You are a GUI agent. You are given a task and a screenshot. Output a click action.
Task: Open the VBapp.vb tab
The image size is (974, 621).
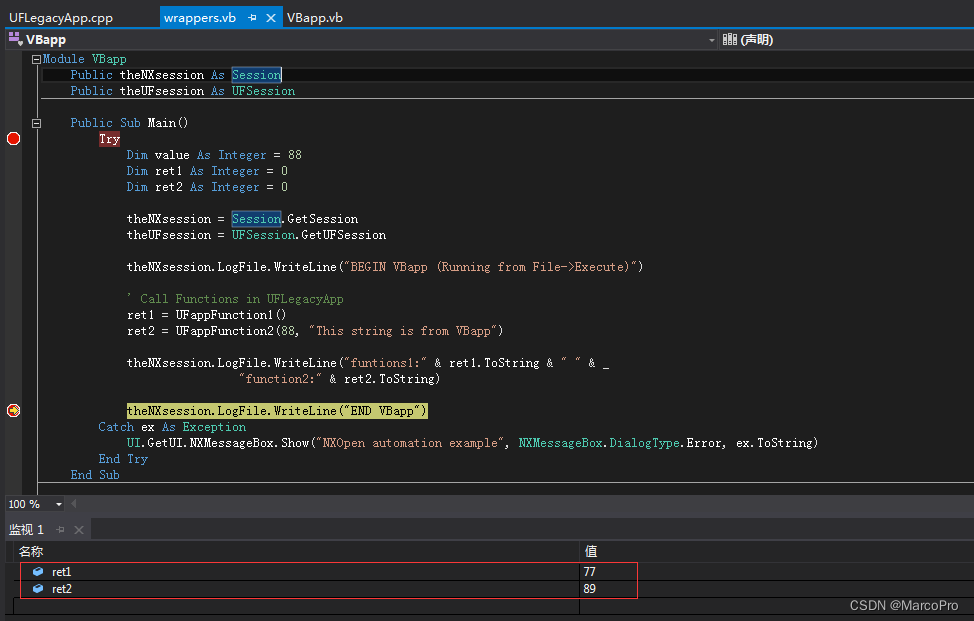point(314,17)
